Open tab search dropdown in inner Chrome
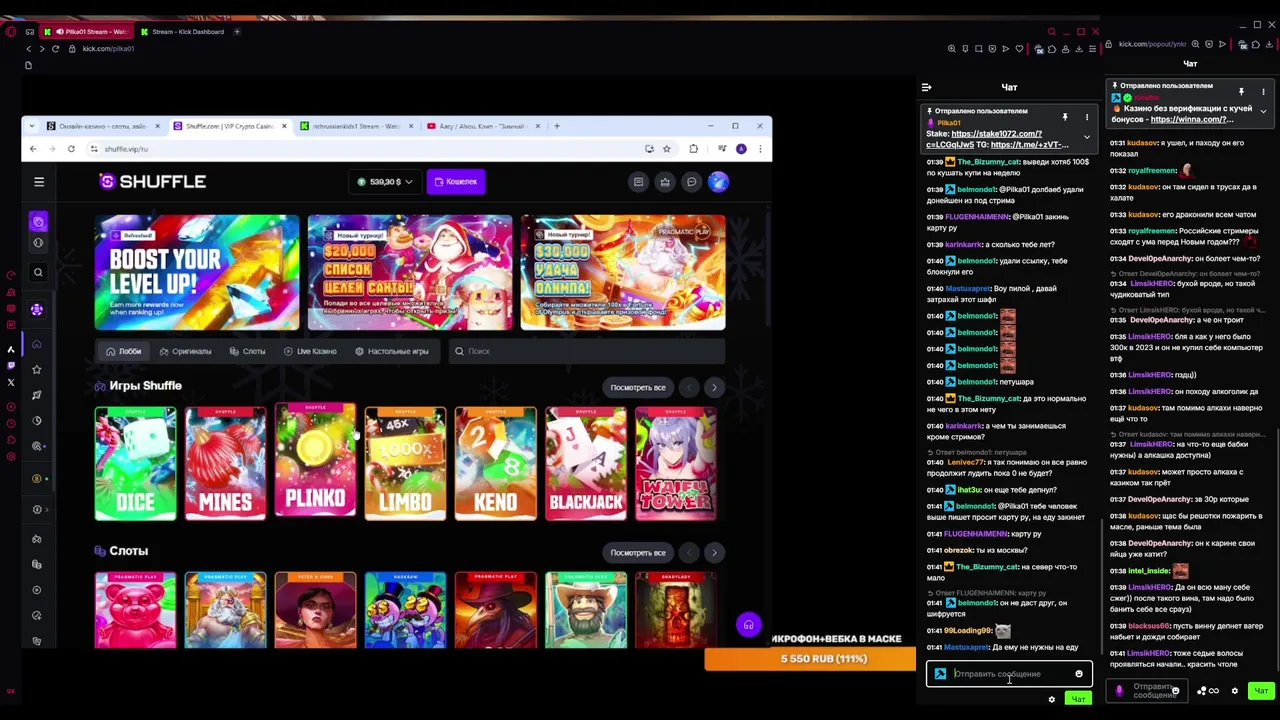The image size is (1280, 720). pyautogui.click(x=33, y=126)
